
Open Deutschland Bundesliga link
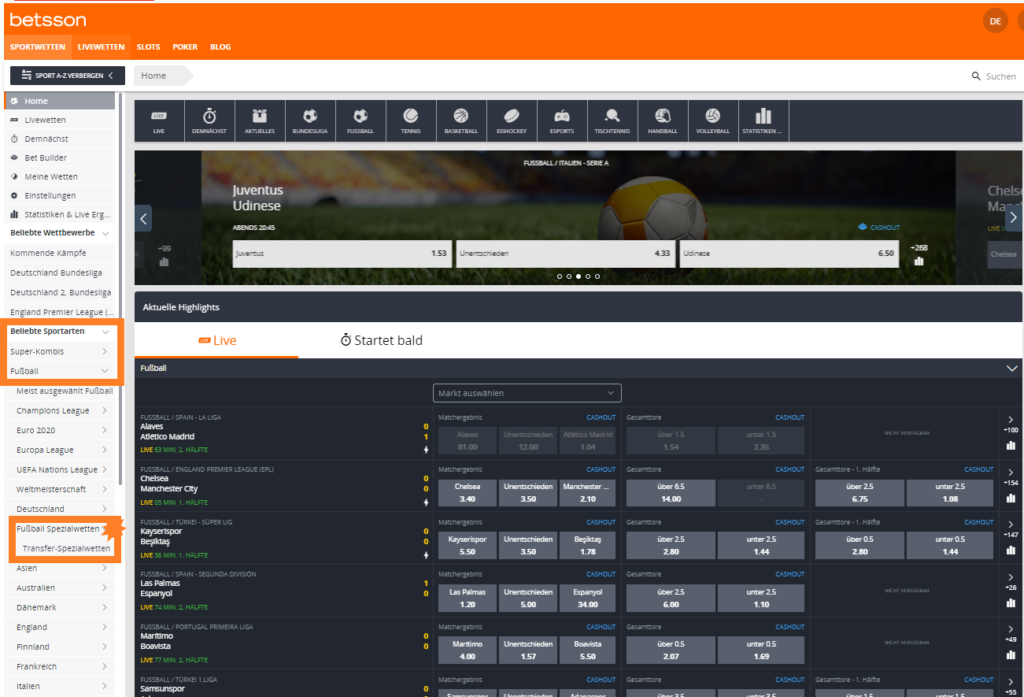[x=56, y=273]
